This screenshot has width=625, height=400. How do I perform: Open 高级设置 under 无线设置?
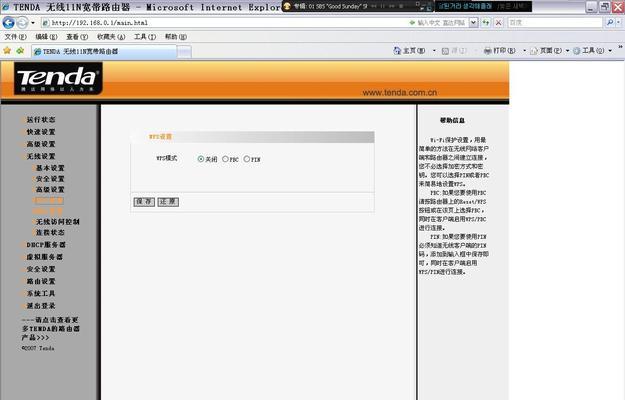(x=50, y=189)
